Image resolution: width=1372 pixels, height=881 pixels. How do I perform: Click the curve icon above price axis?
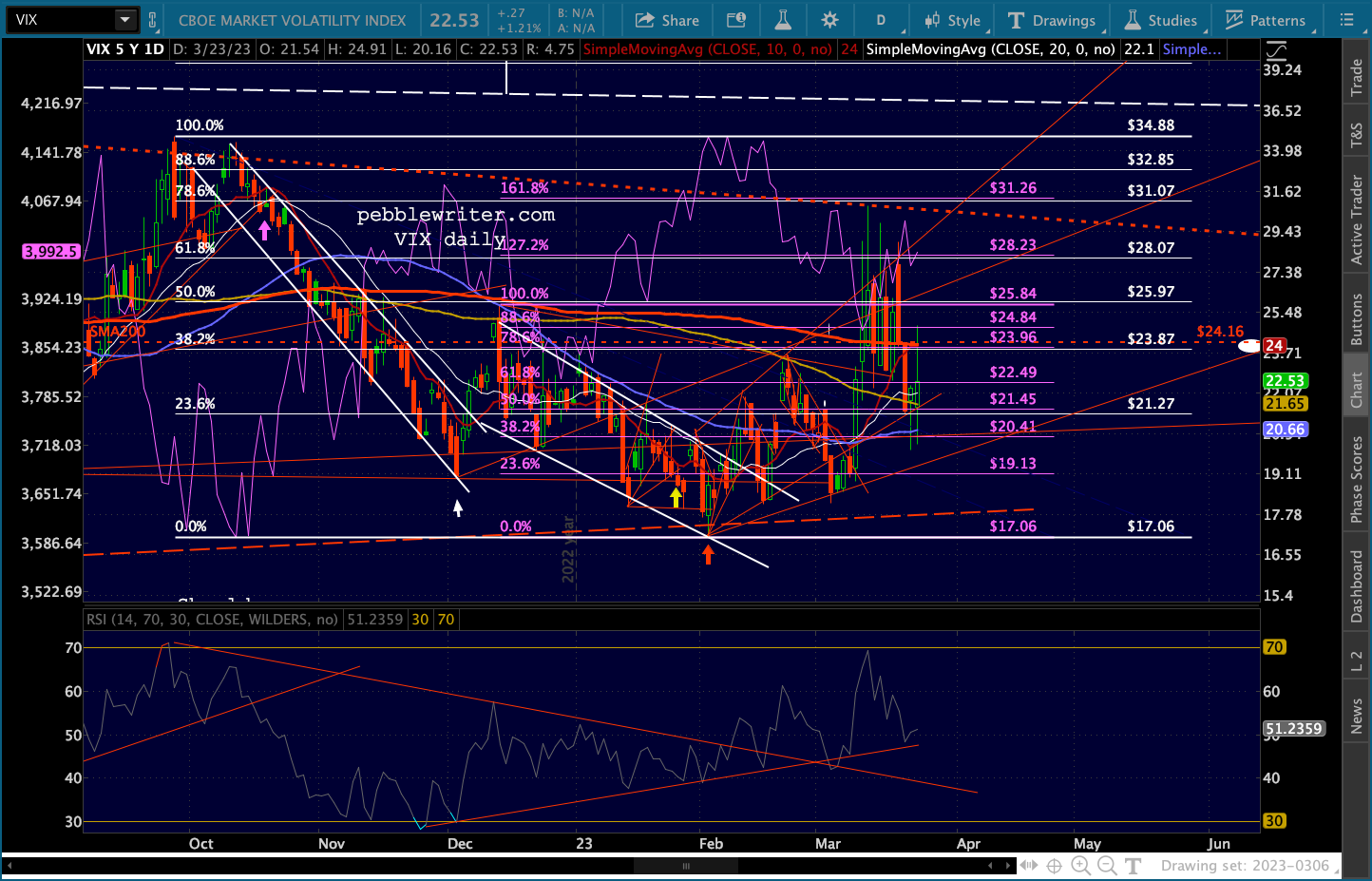click(1276, 49)
